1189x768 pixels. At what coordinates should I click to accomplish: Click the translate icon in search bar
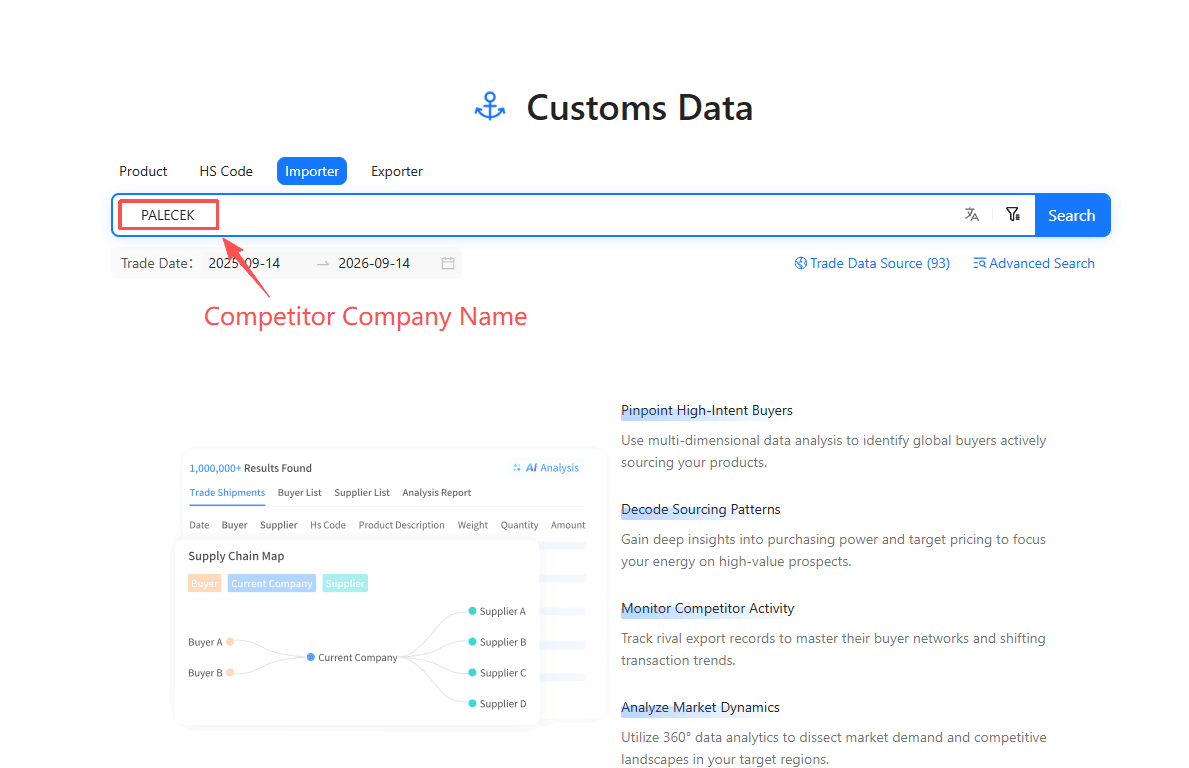click(x=971, y=215)
